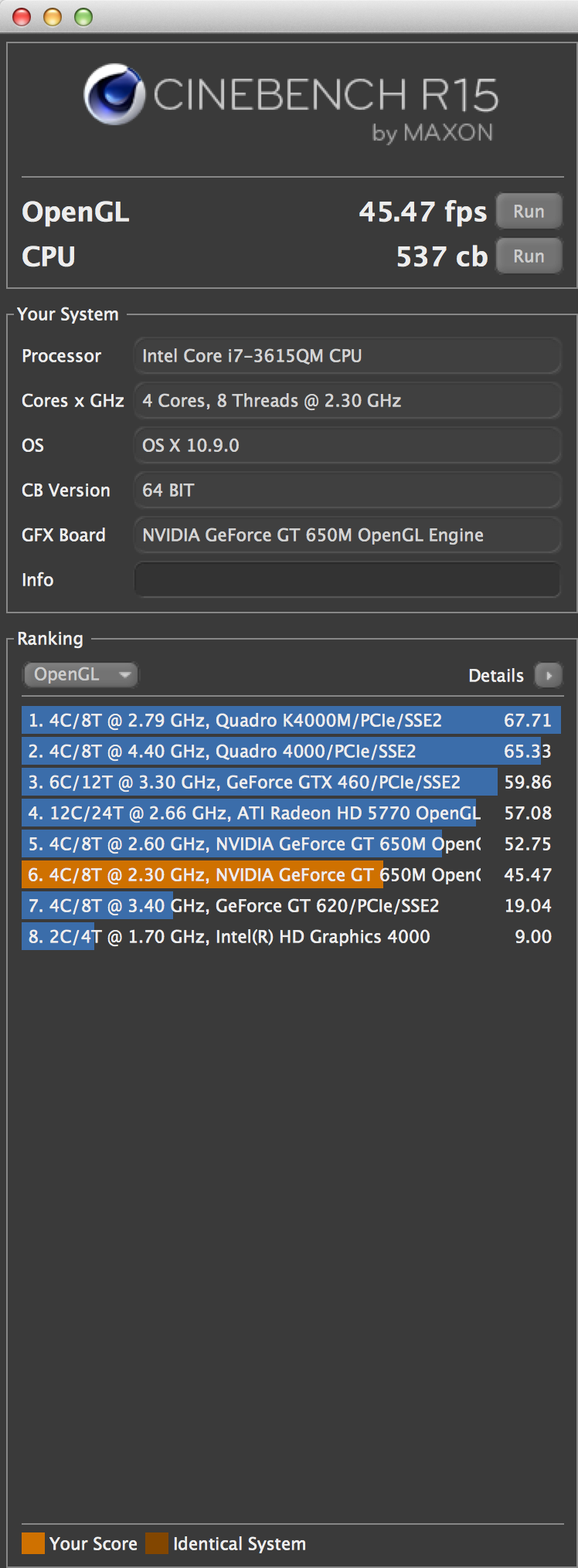Minimize the window with yellow button
The width and height of the screenshot is (578, 1568).
tap(52, 16)
